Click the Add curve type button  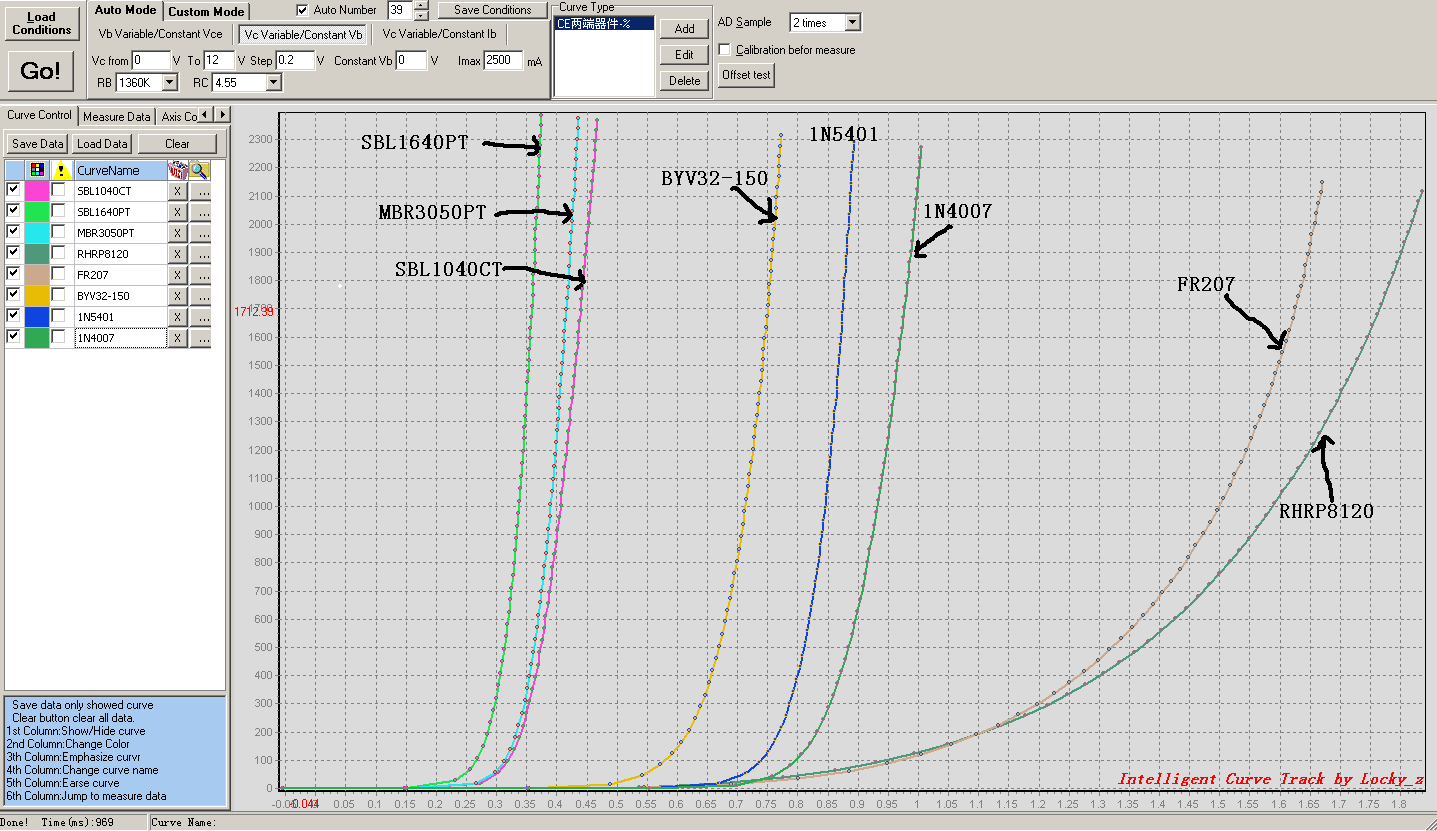click(684, 29)
